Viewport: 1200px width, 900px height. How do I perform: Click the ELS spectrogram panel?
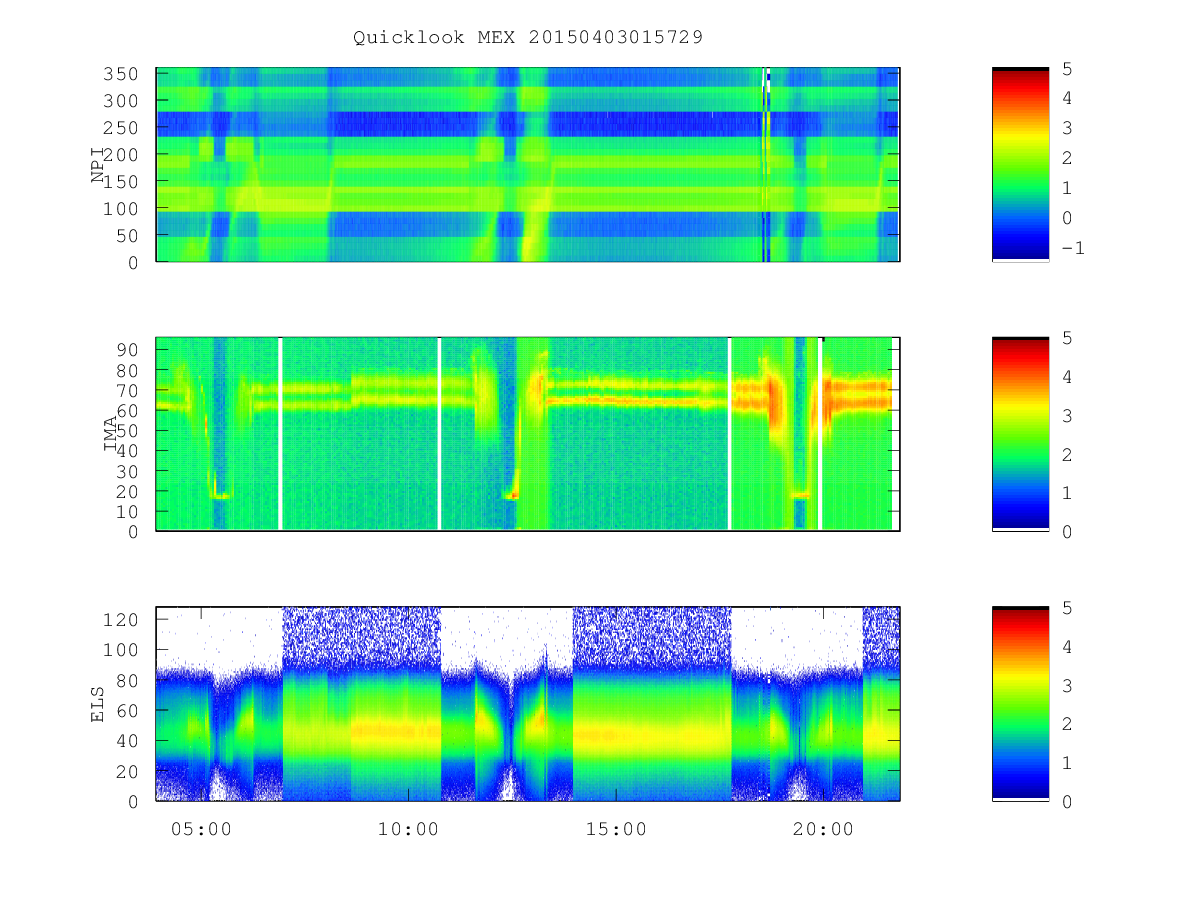[x=528, y=704]
